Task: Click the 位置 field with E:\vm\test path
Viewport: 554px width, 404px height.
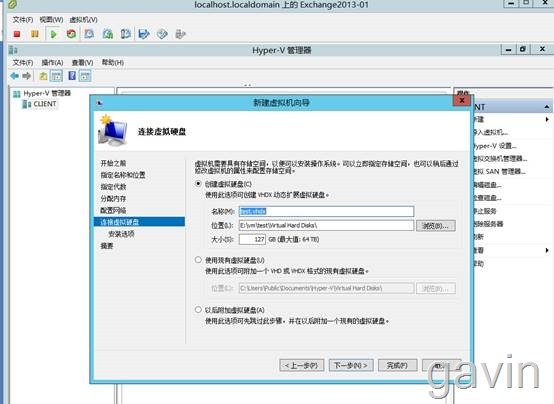Action: [326, 226]
